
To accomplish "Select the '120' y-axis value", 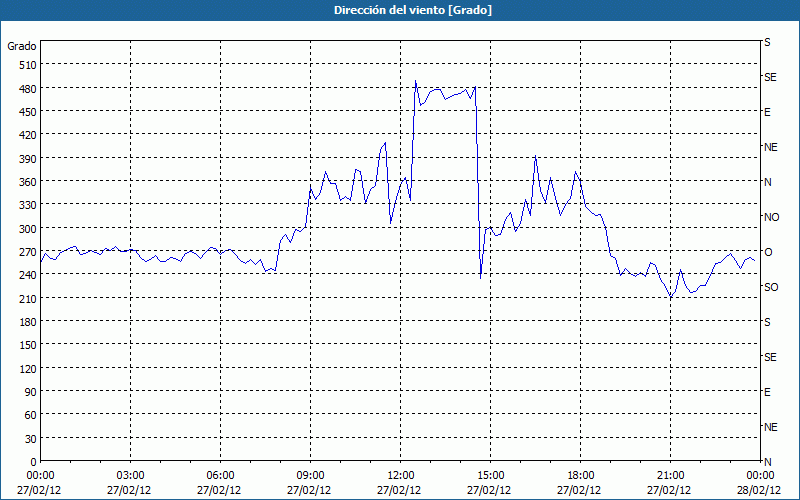I will pyautogui.click(x=28, y=369).
